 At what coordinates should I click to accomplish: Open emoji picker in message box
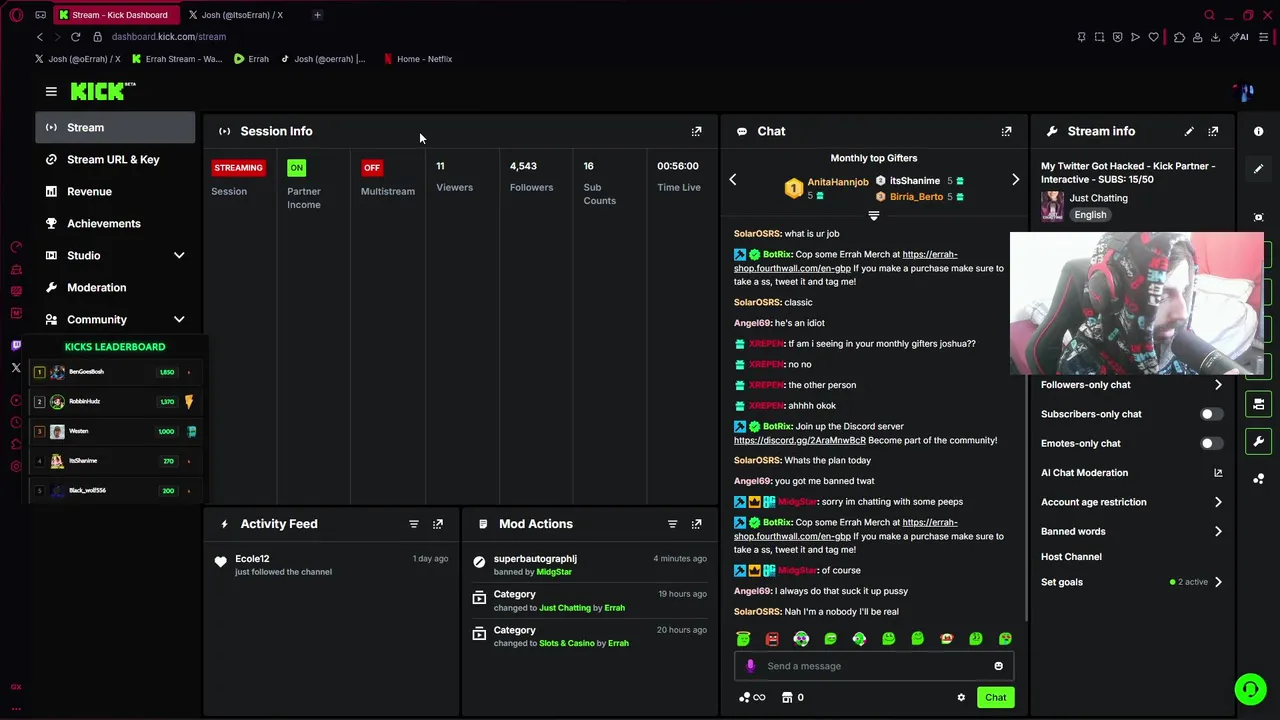coord(998,666)
